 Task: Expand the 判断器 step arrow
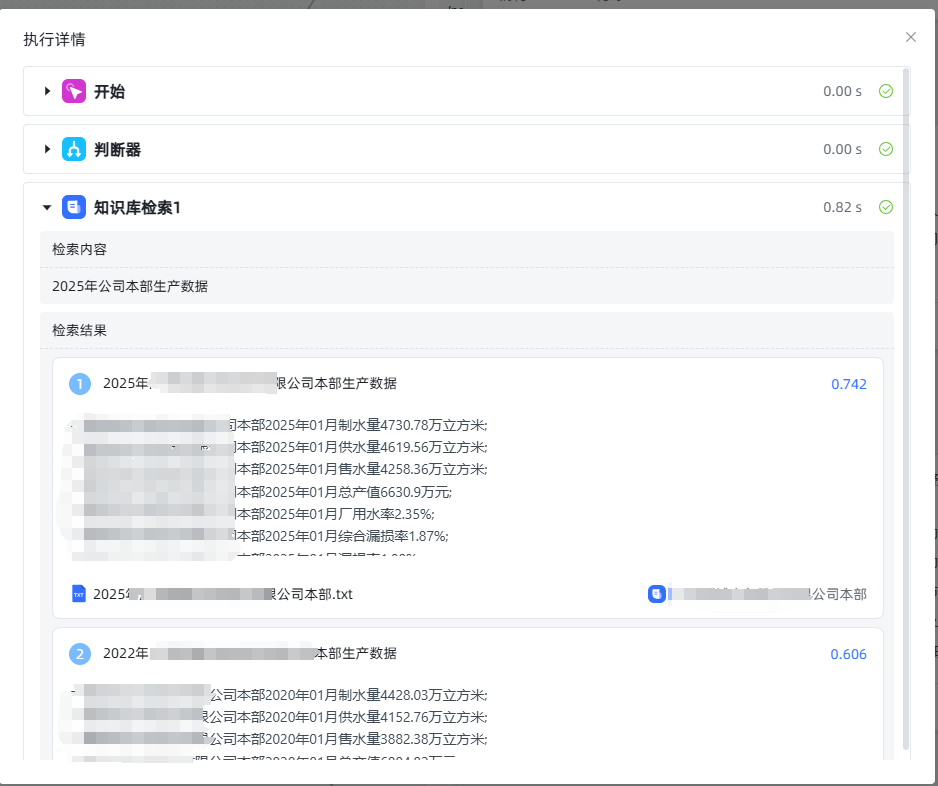(x=47, y=149)
